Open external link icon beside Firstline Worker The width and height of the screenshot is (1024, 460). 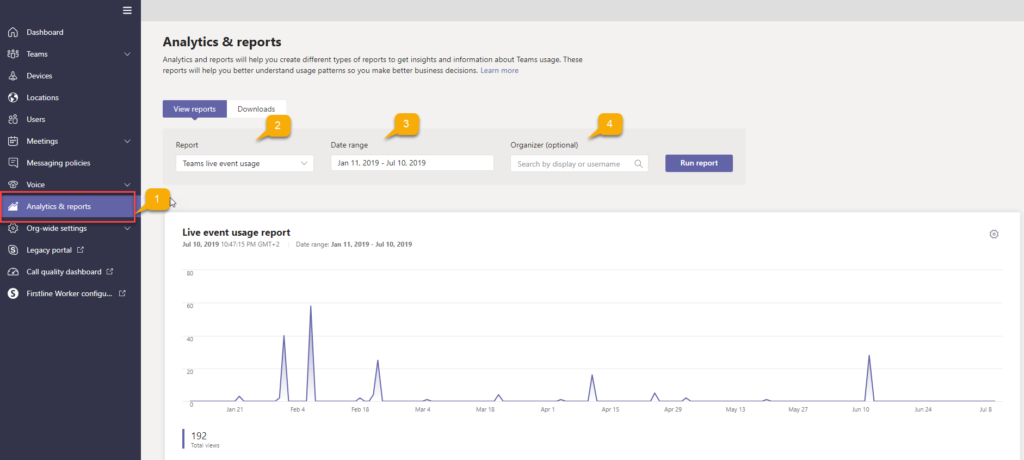tap(123, 293)
